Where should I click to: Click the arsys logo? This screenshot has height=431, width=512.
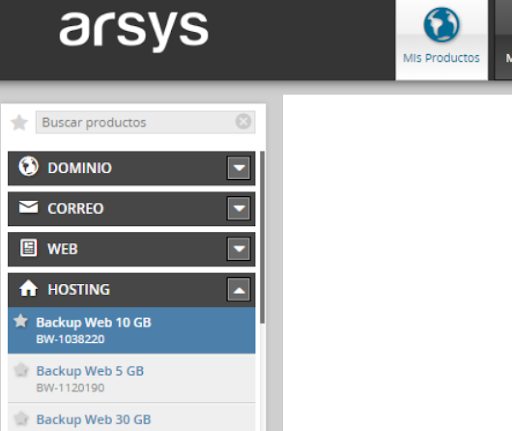[x=134, y=31]
